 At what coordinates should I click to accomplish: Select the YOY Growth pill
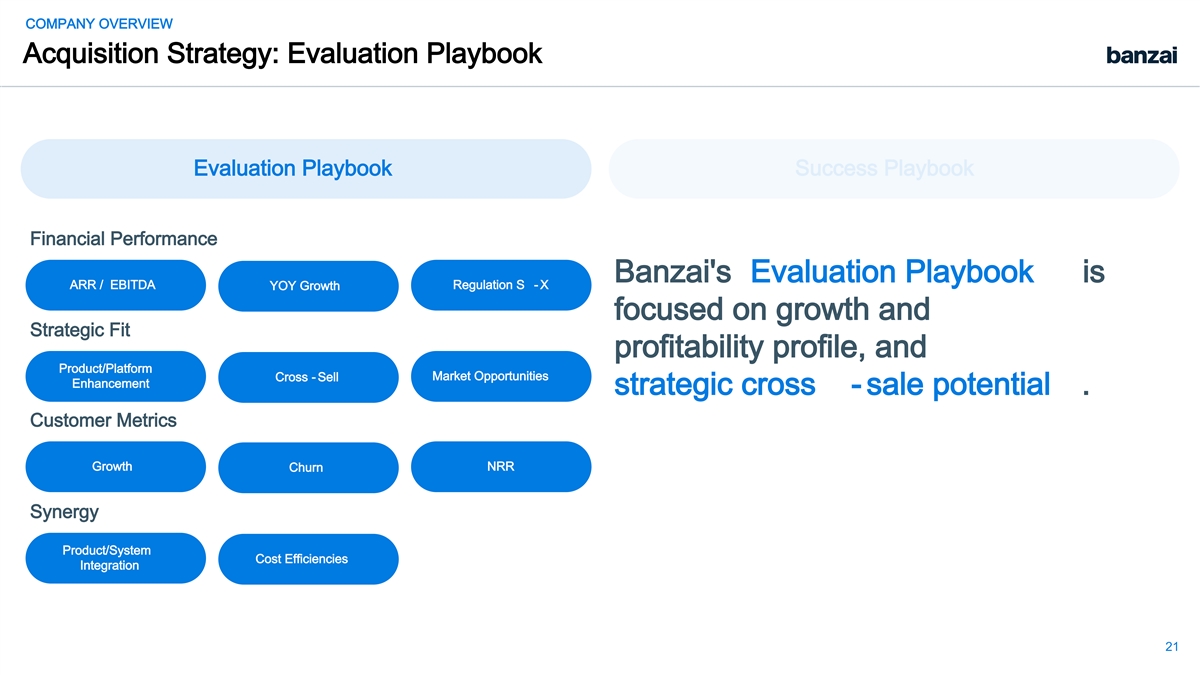[x=305, y=286]
